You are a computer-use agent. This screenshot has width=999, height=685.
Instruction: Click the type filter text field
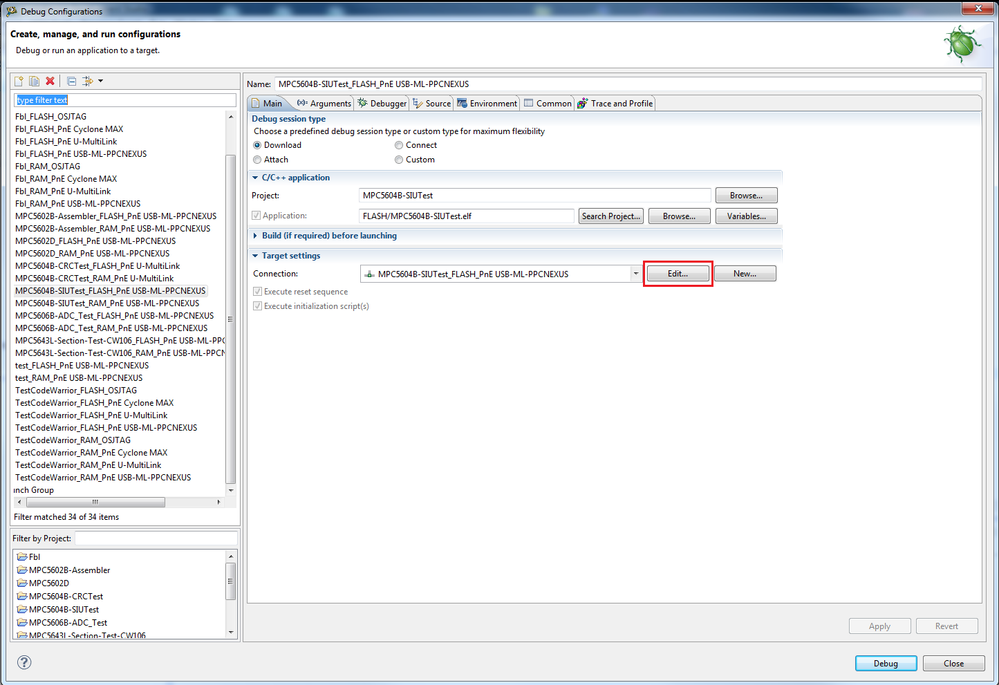click(x=125, y=100)
